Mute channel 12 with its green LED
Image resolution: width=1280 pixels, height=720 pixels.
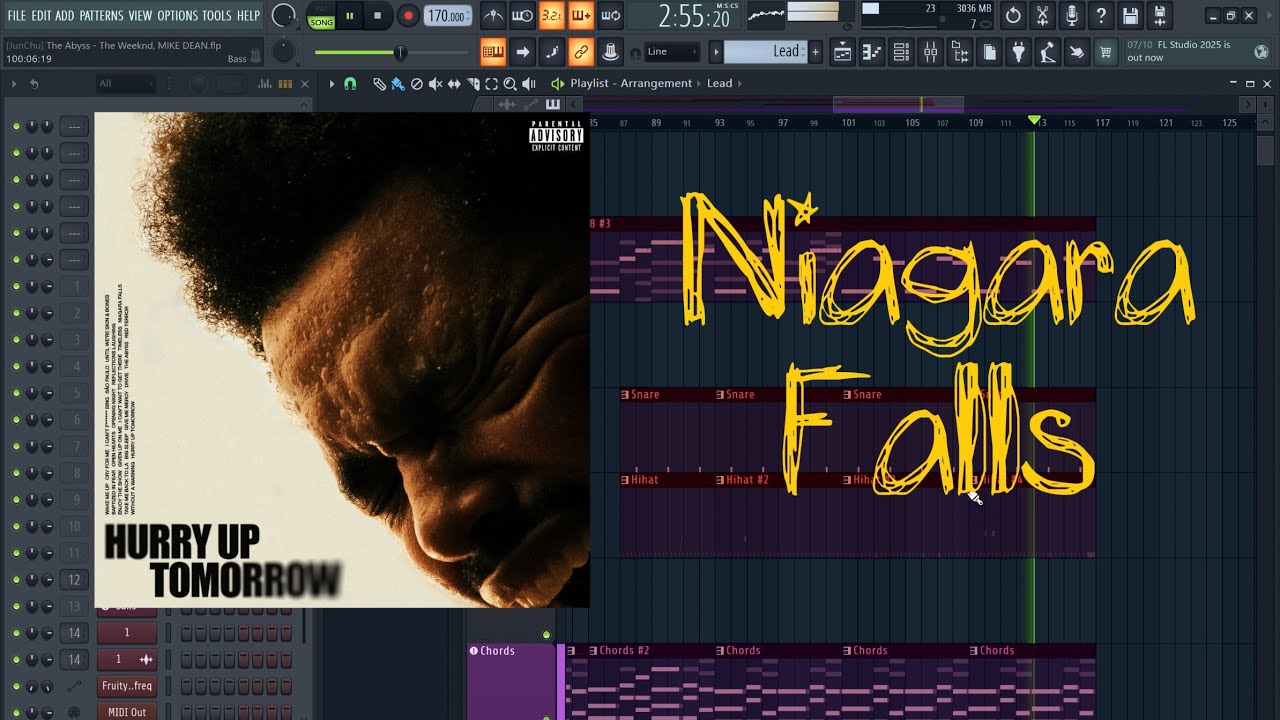click(16, 579)
